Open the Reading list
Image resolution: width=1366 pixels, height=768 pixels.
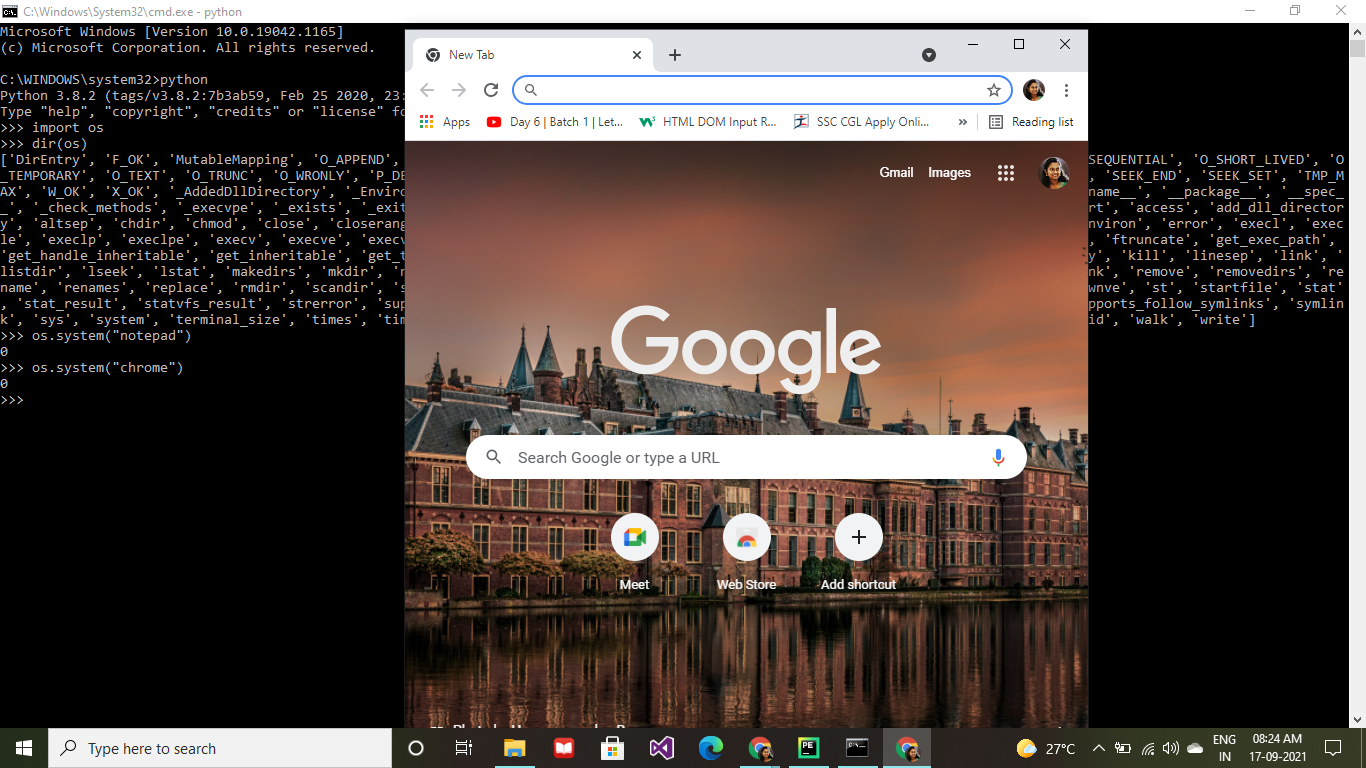point(1031,121)
